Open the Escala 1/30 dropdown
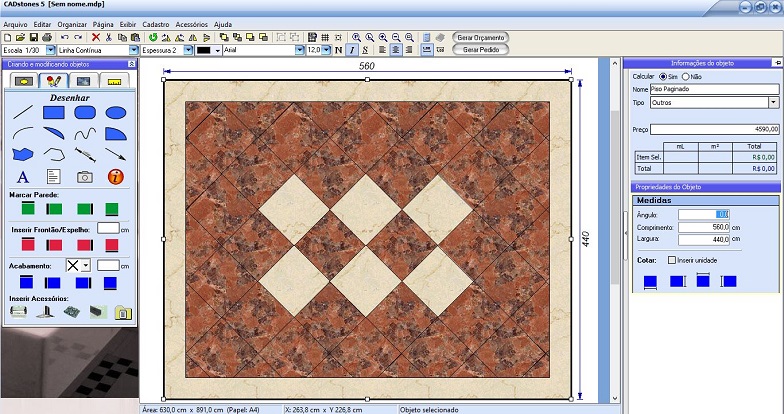The image size is (784, 414). (x=50, y=50)
